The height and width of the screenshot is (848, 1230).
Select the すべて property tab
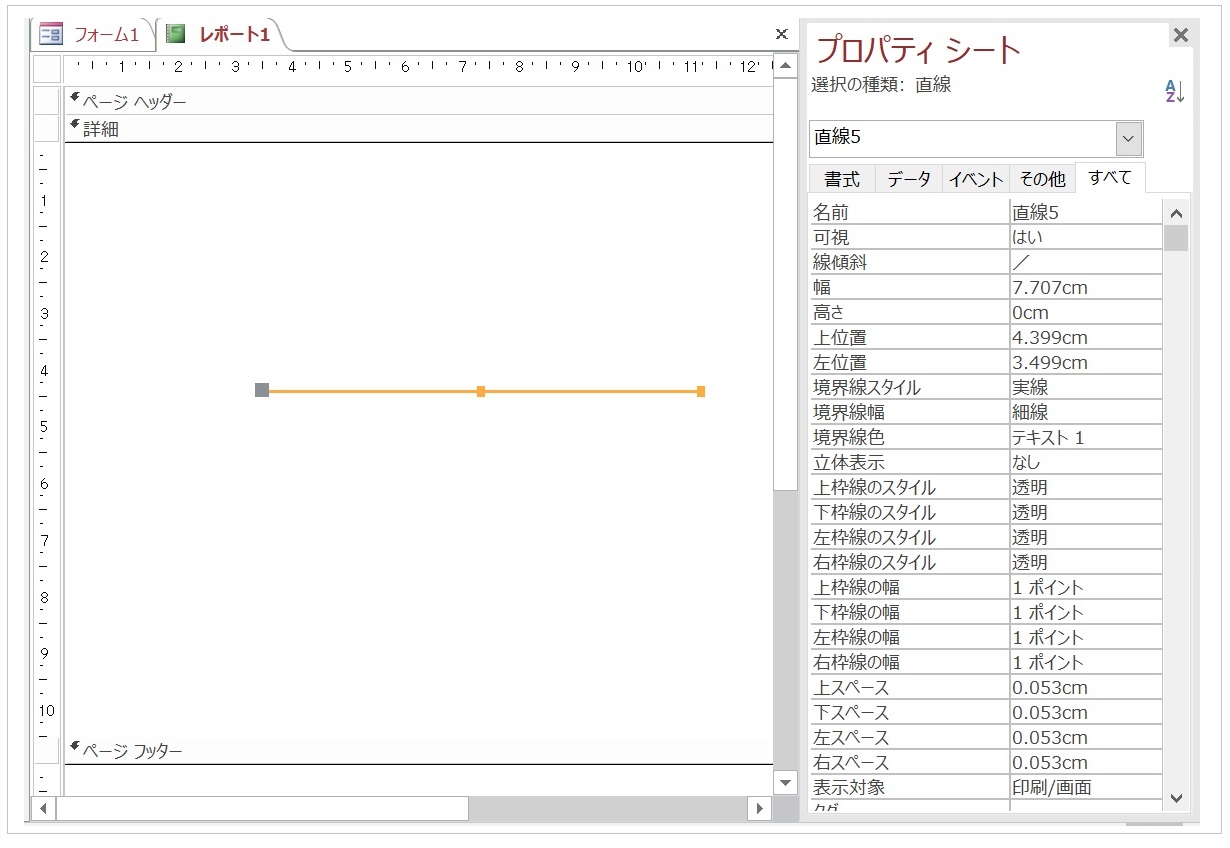tap(1110, 177)
